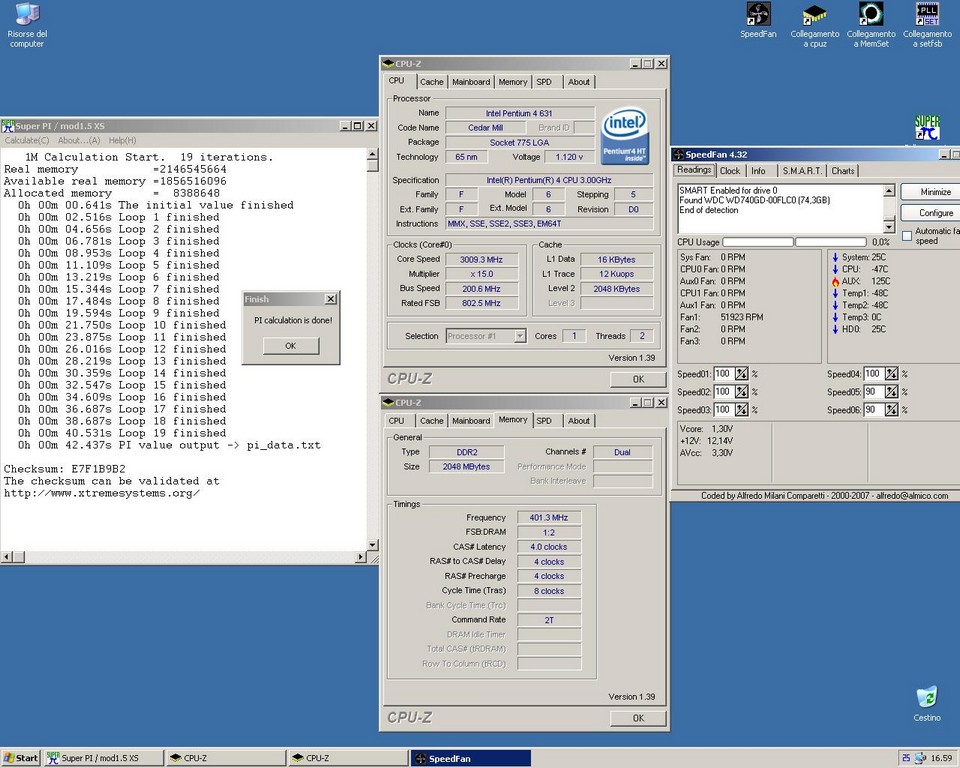The image size is (960, 768).
Task: Click the DDR2 memory type field
Action: pos(467,452)
